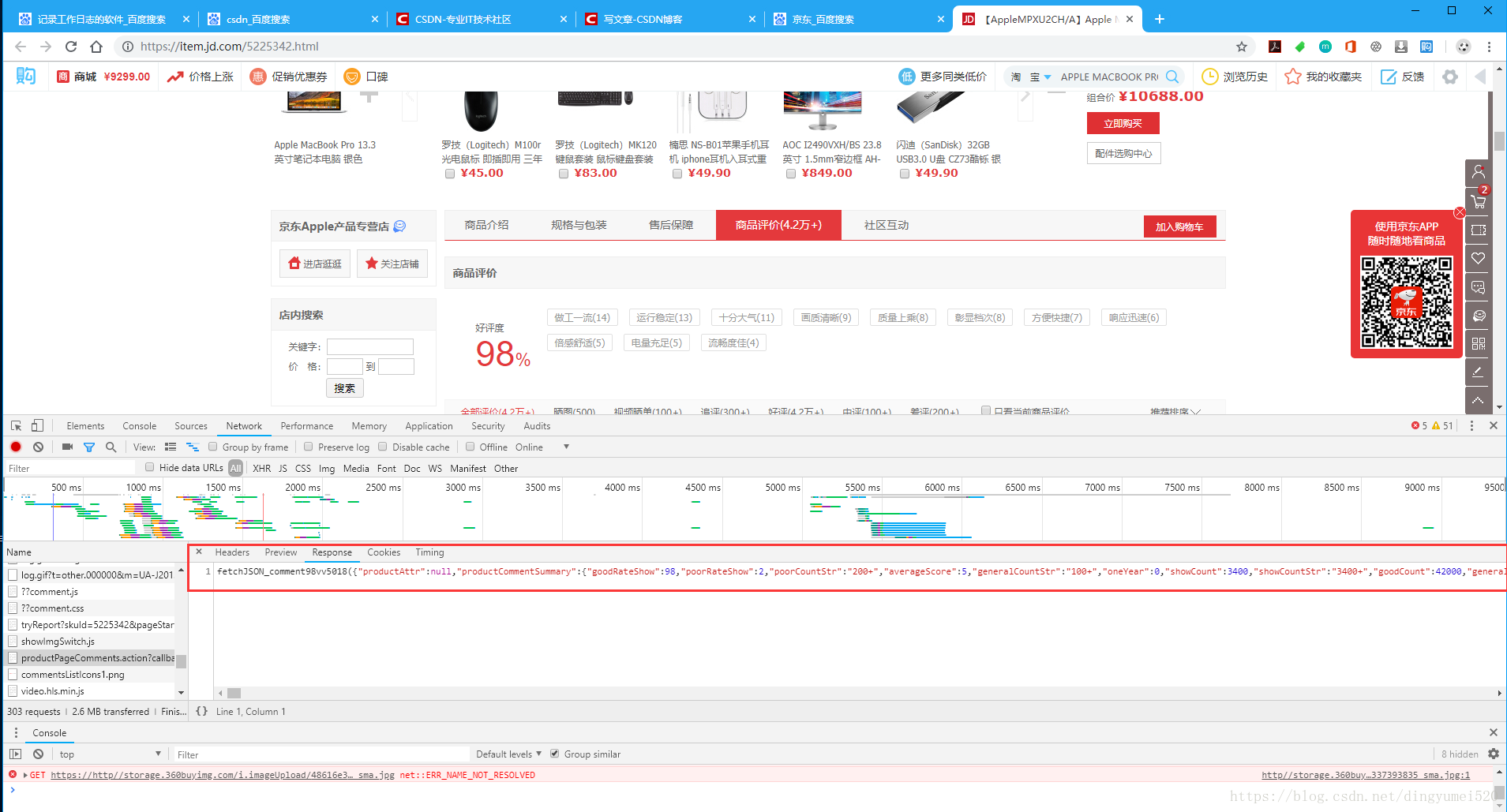Screen dimensions: 1507x812
Task: Check Hide data URLs
Action: pyautogui.click(x=149, y=467)
